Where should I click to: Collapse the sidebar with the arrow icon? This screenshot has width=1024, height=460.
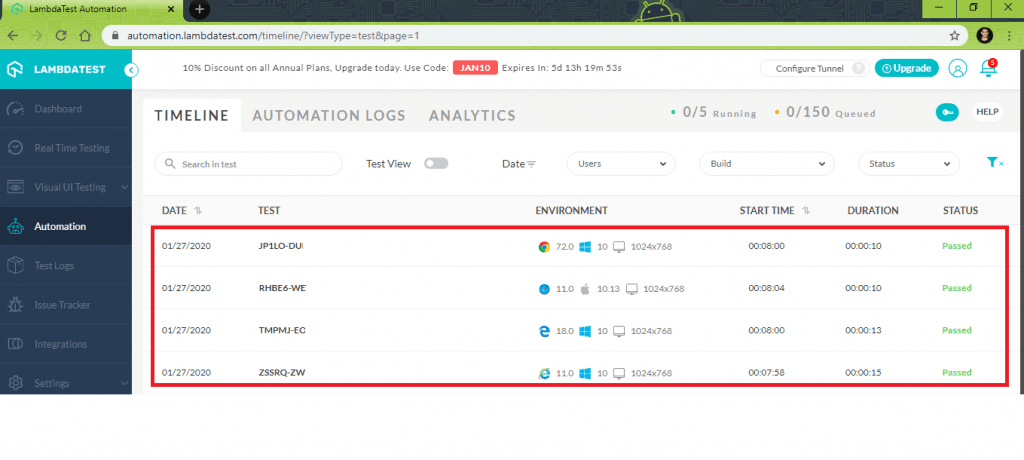[x=132, y=69]
